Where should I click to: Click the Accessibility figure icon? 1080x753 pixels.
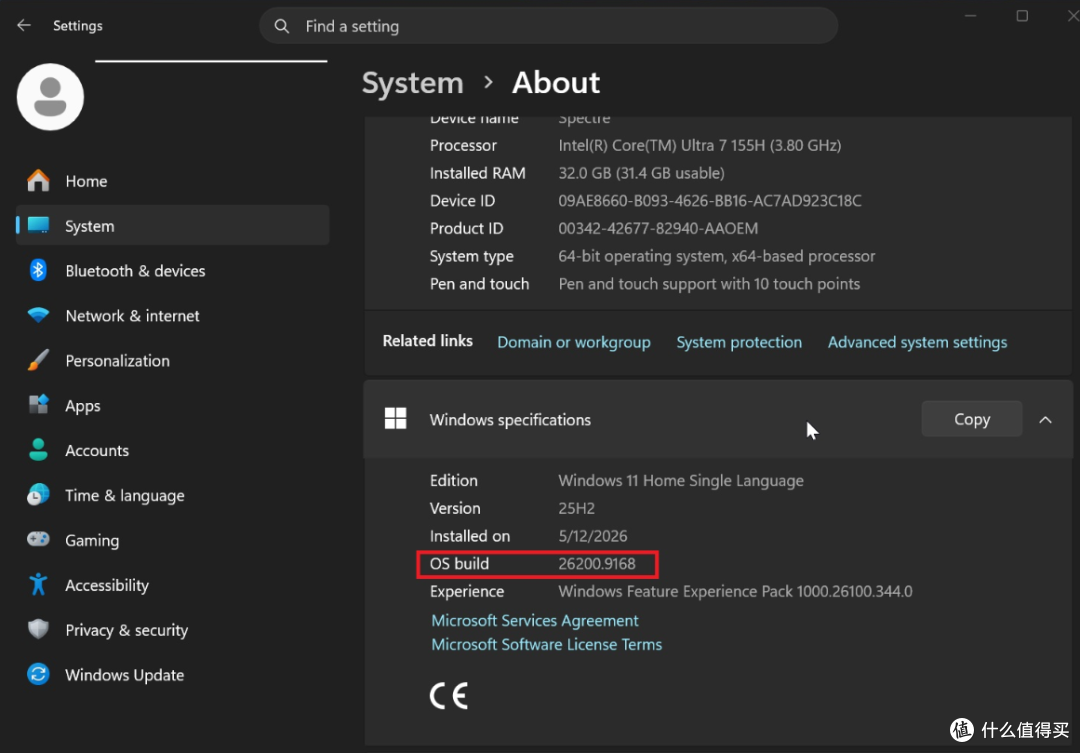click(x=39, y=584)
